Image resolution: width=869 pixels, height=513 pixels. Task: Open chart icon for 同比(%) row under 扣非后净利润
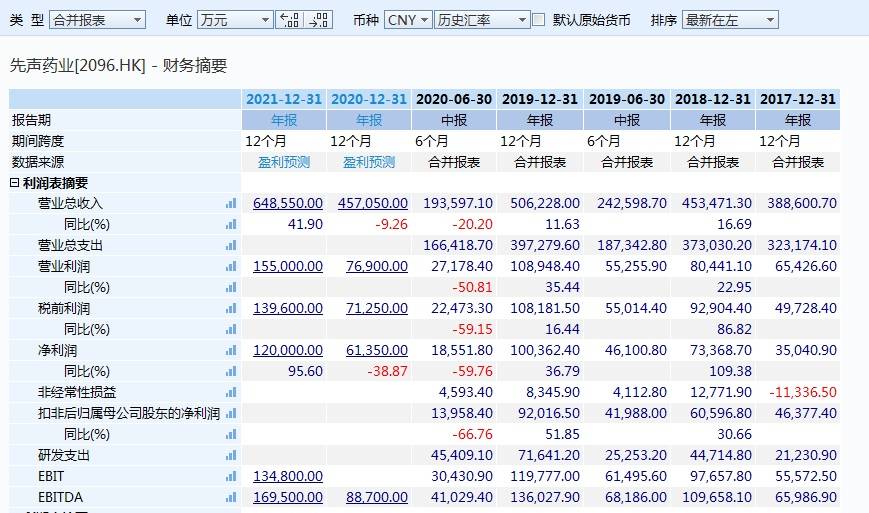tap(231, 434)
